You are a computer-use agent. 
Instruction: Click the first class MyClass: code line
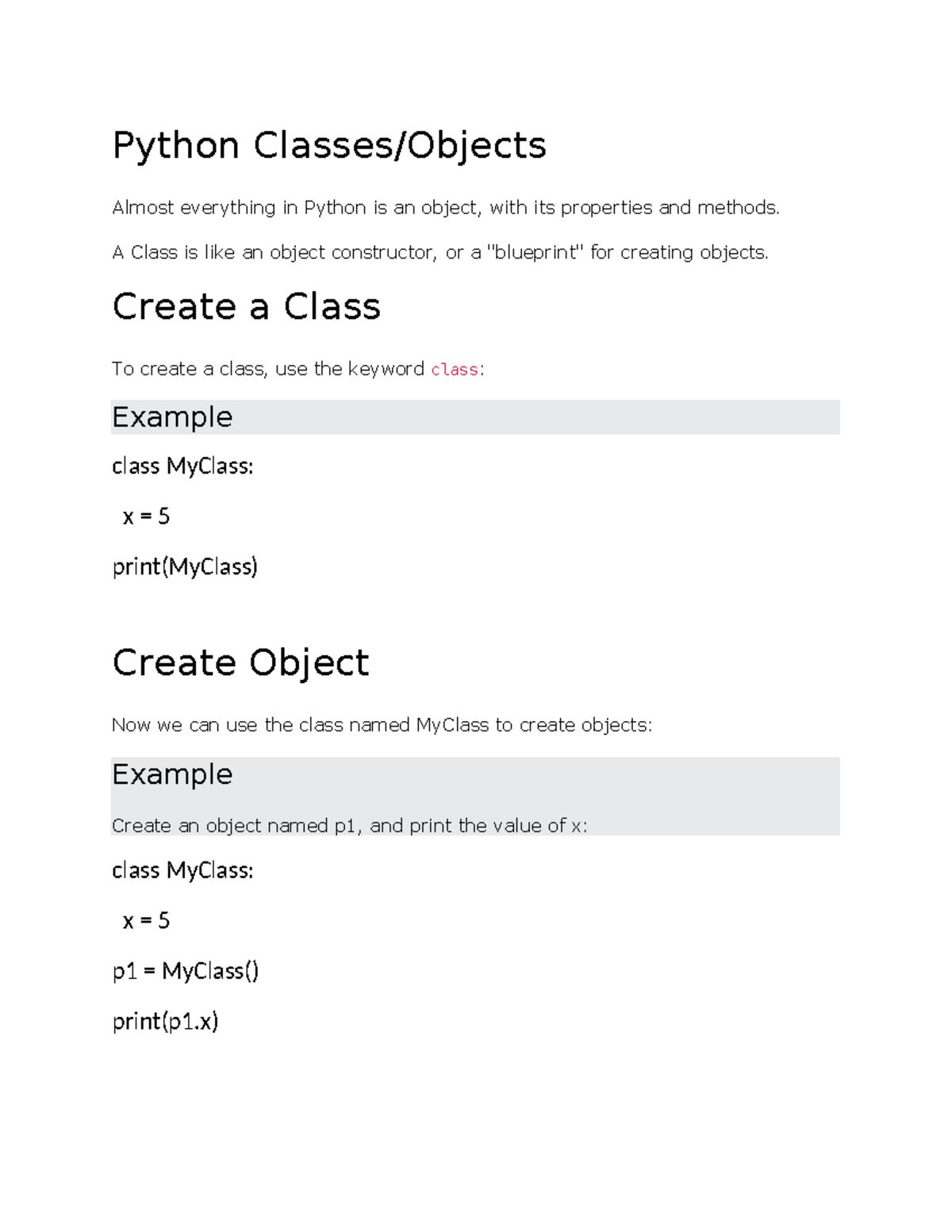[x=182, y=466]
